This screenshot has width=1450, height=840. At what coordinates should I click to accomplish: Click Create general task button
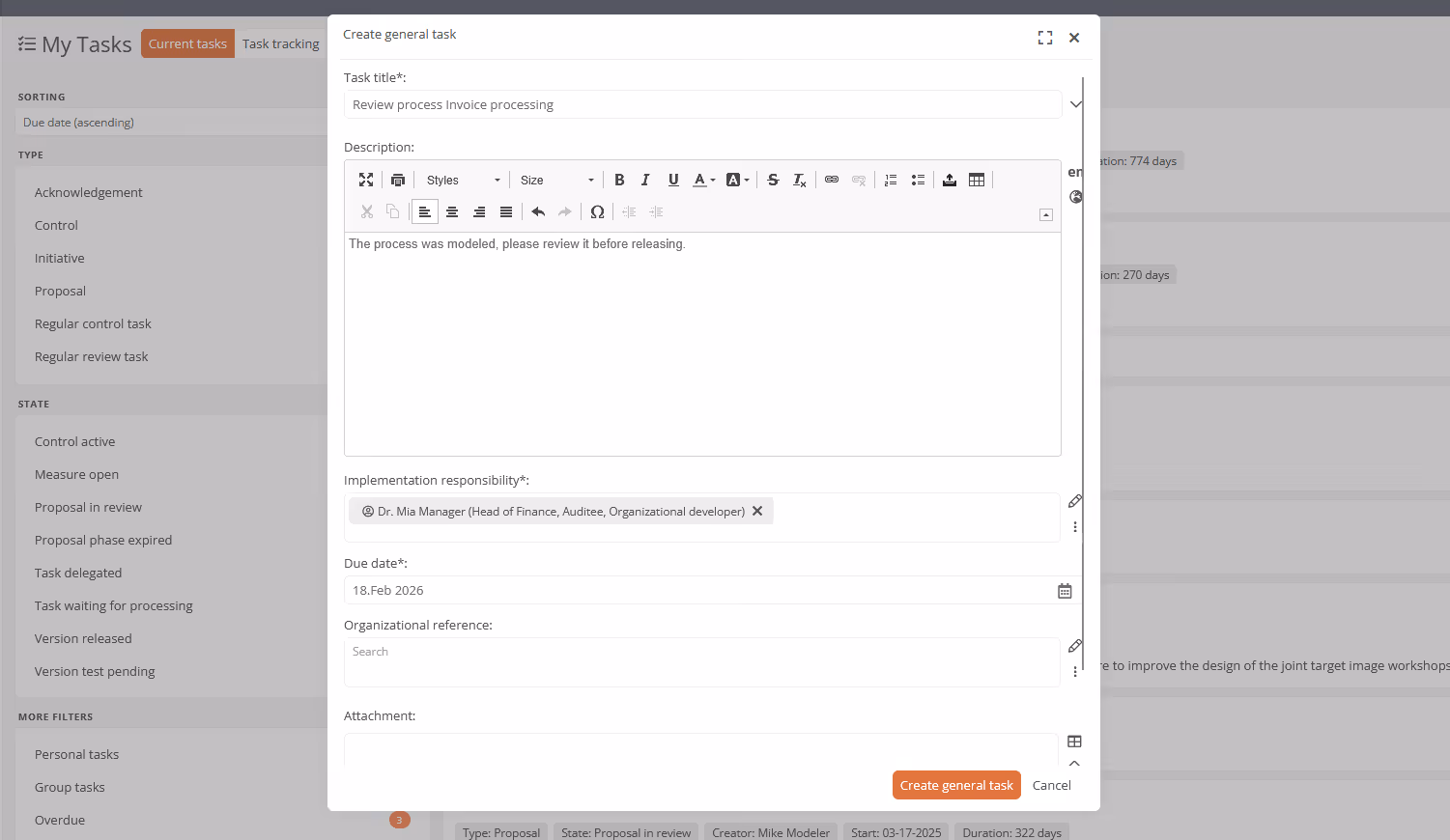(956, 785)
